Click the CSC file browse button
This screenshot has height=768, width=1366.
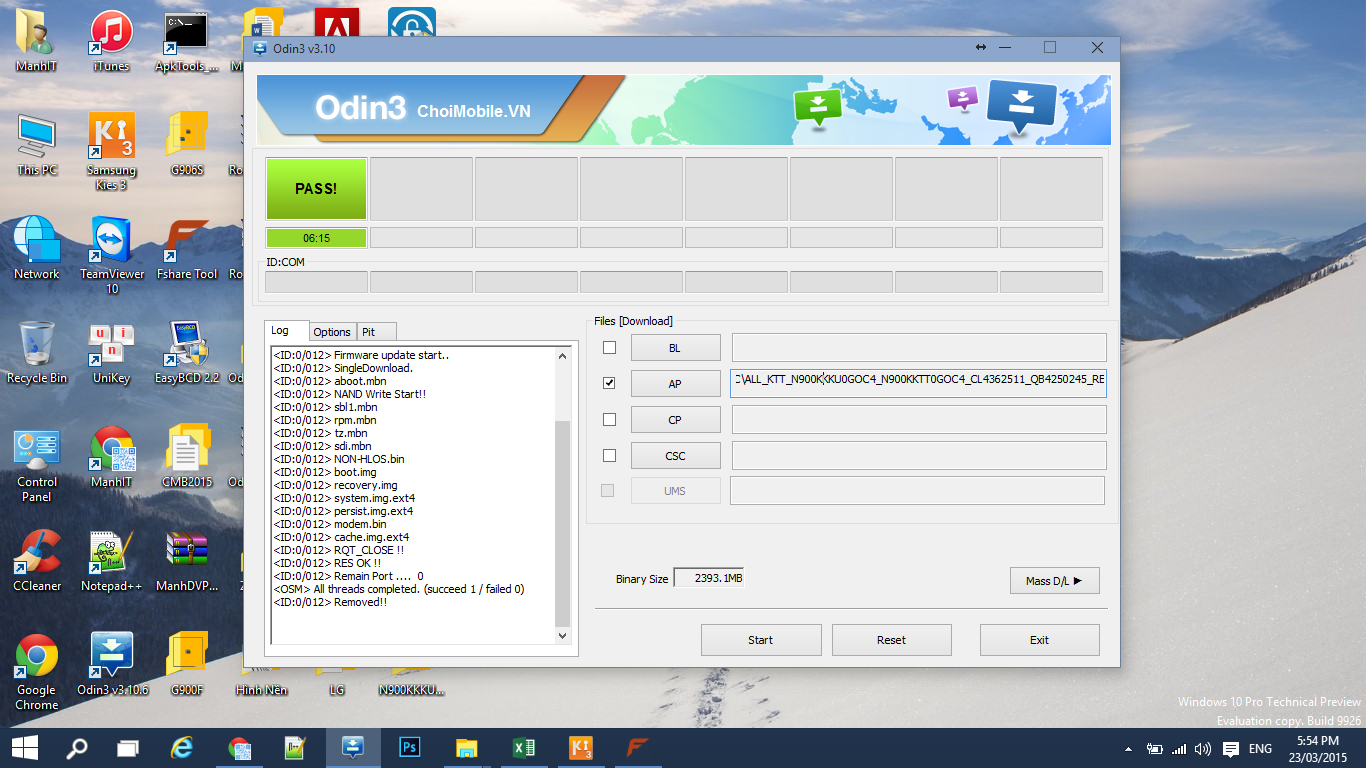click(x=675, y=456)
